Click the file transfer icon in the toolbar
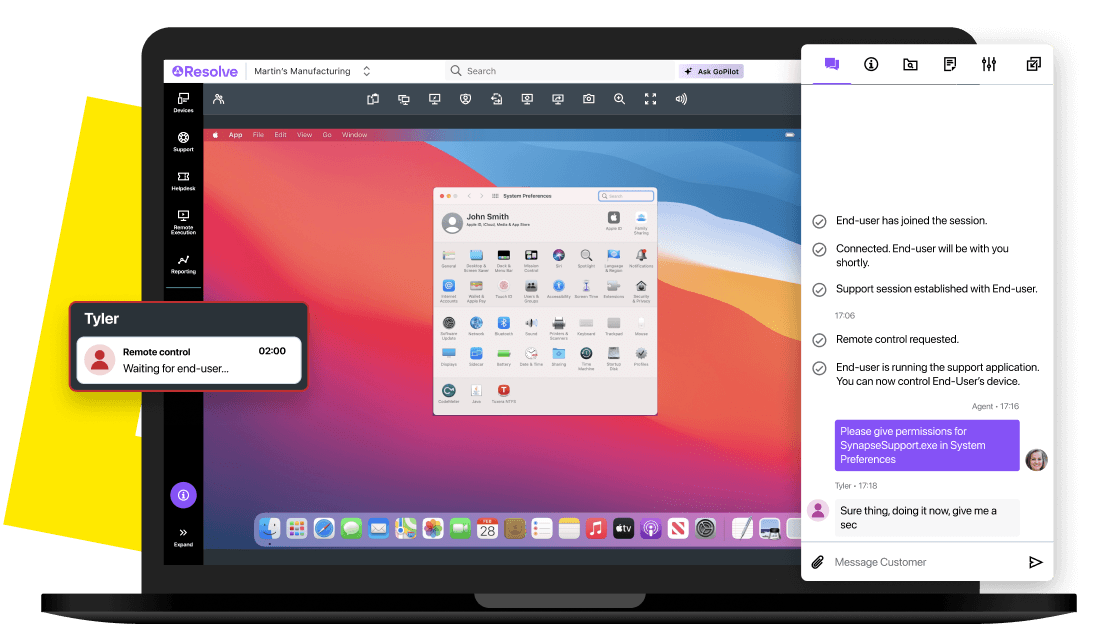1110x624 pixels. point(496,99)
